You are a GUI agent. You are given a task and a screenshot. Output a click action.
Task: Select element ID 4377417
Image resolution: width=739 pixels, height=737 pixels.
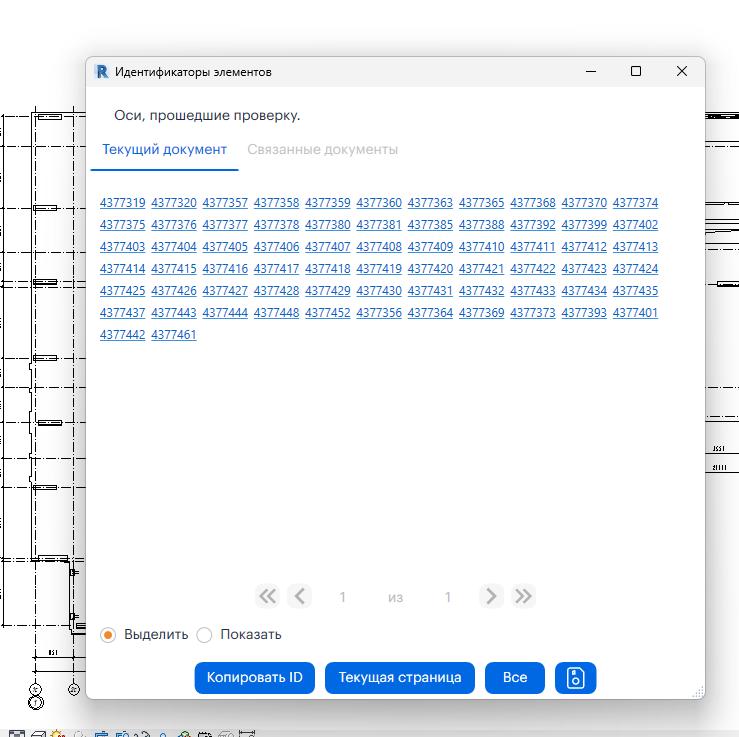click(x=276, y=269)
